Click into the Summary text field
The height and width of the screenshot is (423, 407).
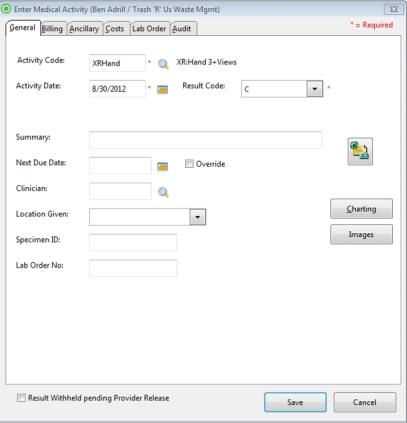(x=206, y=140)
